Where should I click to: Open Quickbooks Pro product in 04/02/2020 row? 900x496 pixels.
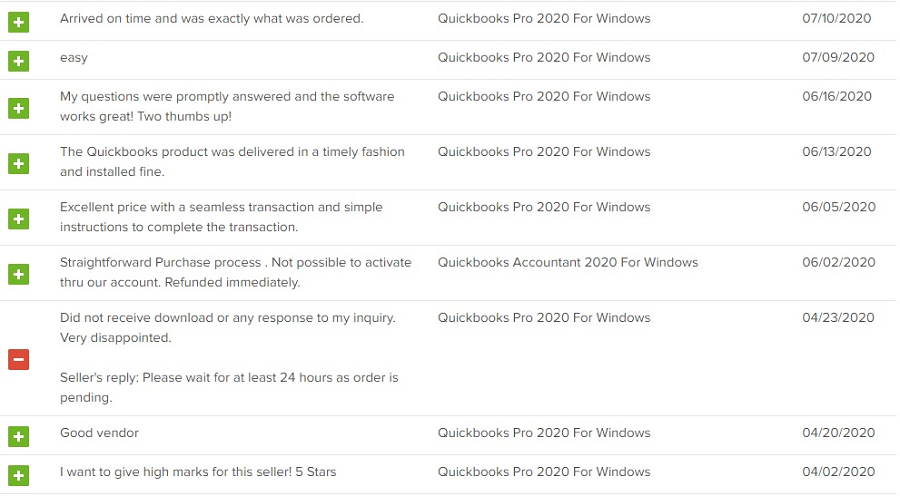pyautogui.click(x=543, y=472)
